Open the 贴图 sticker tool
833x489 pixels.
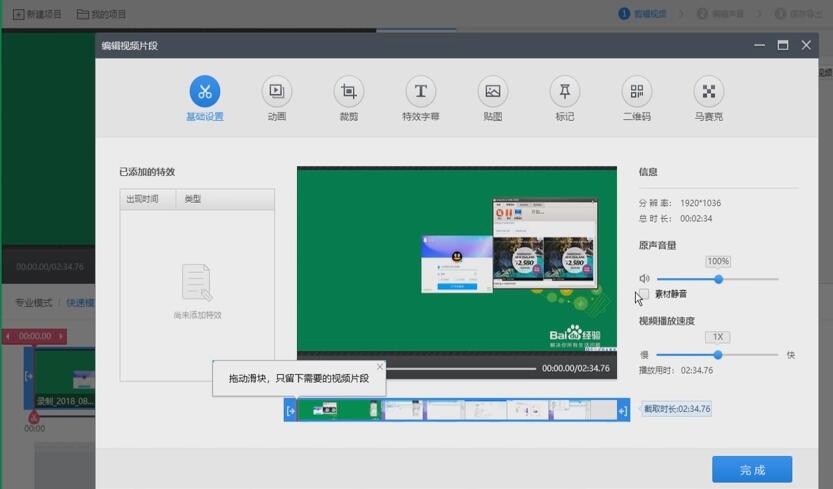(492, 92)
